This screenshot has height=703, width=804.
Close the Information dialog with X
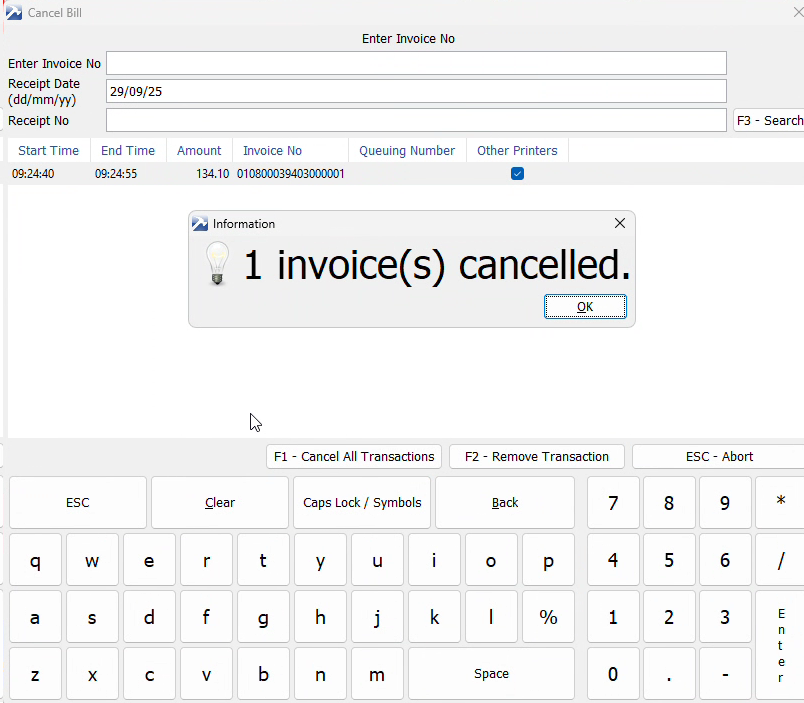click(x=619, y=224)
